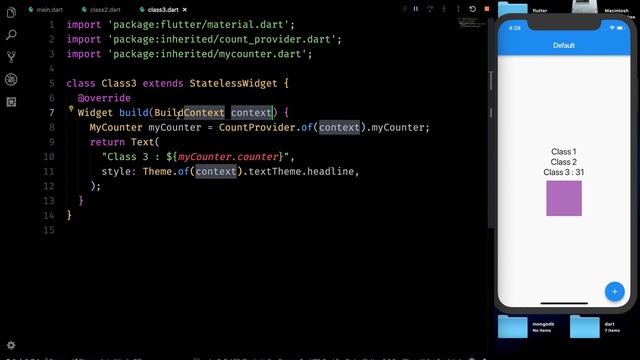Viewport: 640px width, 360px height.
Task: Select the dart desktop folder
Action: tap(584, 327)
